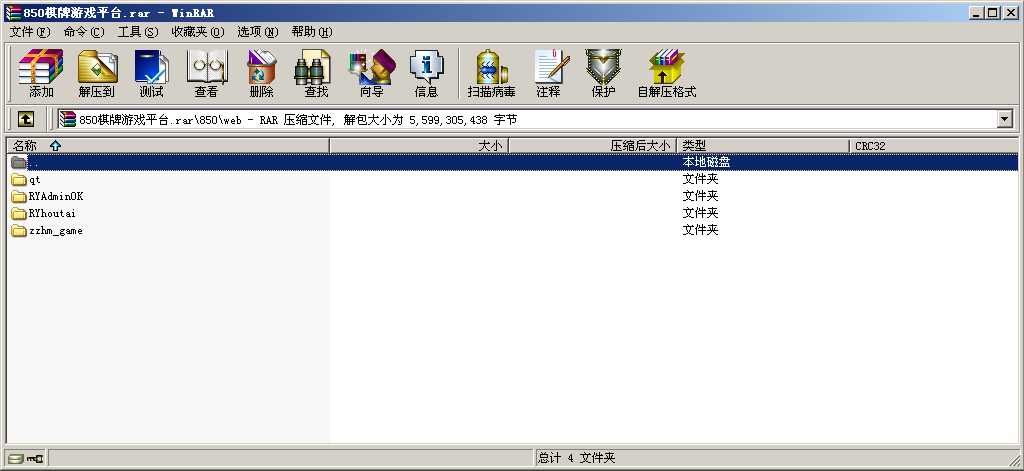Select the RYAdminOK folder name
This screenshot has height=471, width=1024.
(56, 197)
